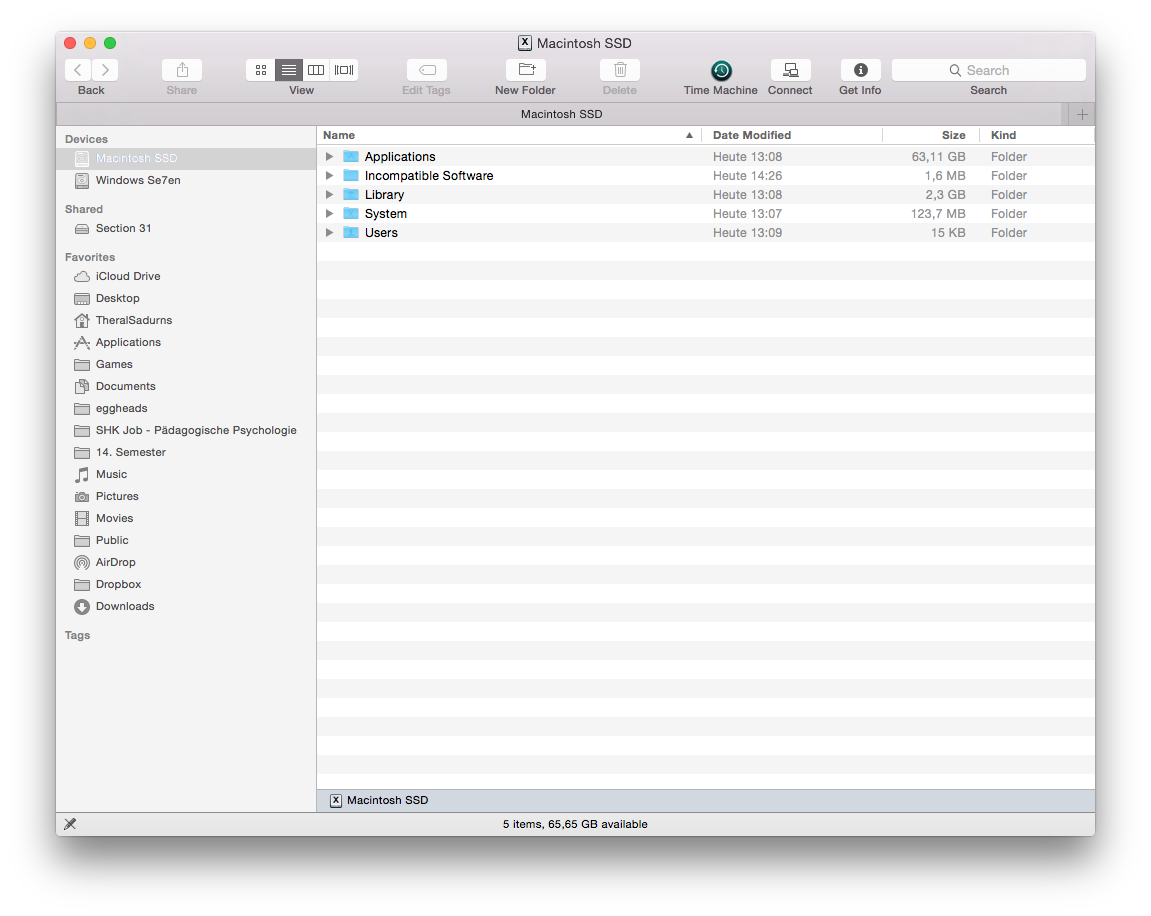The height and width of the screenshot is (916, 1151).
Task: Open AirDrop in sidebar
Action: tap(186, 563)
